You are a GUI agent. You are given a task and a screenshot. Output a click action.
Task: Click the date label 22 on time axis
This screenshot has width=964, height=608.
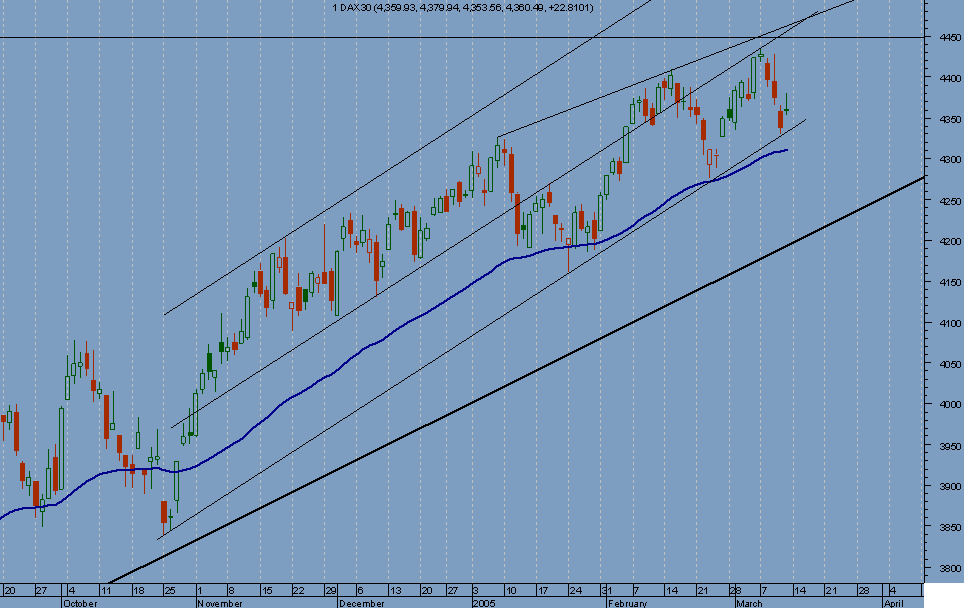click(x=298, y=591)
